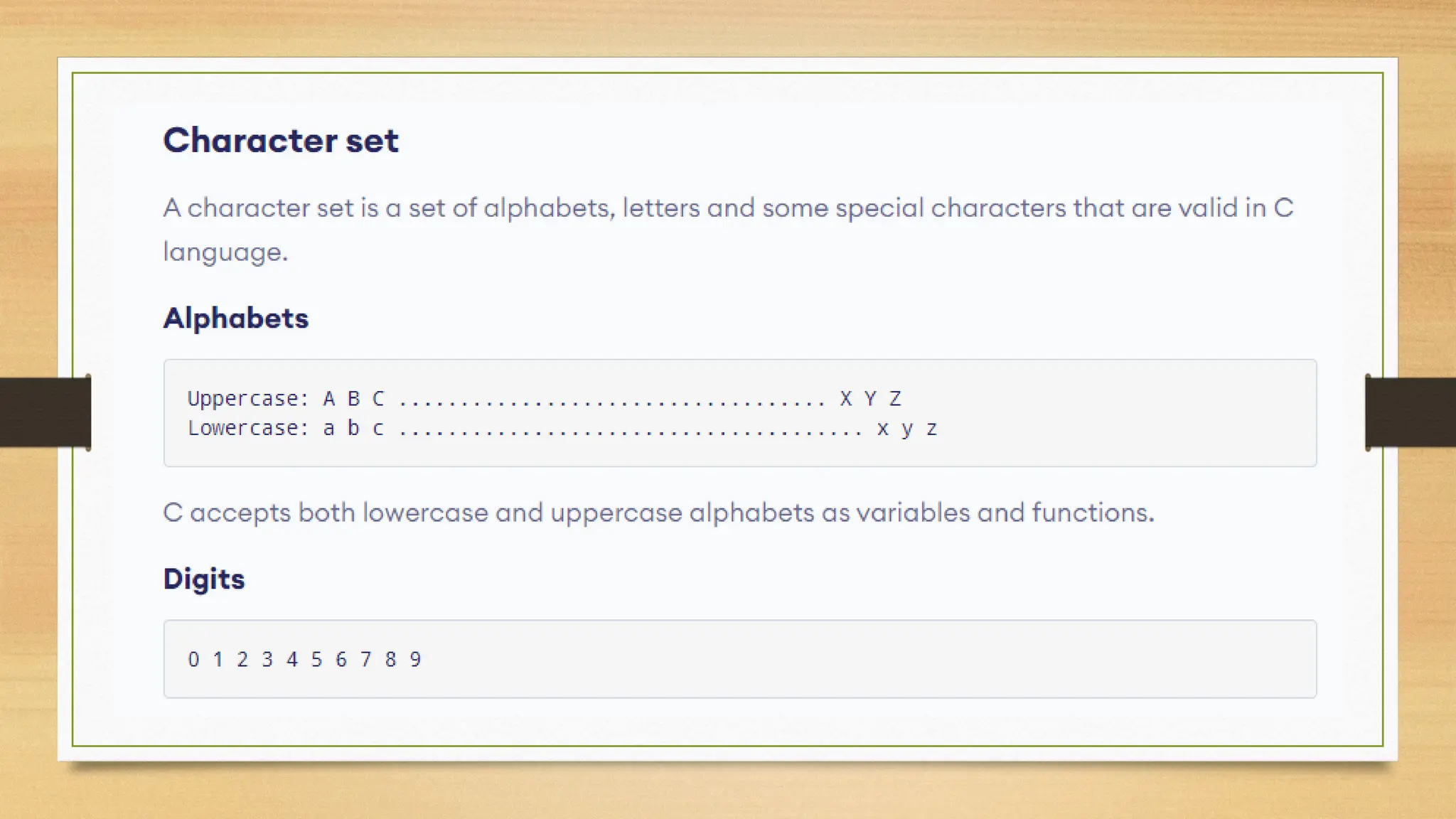The width and height of the screenshot is (1456, 819).
Task: Click the dark brown left side tab
Action: pyautogui.click(x=44, y=412)
